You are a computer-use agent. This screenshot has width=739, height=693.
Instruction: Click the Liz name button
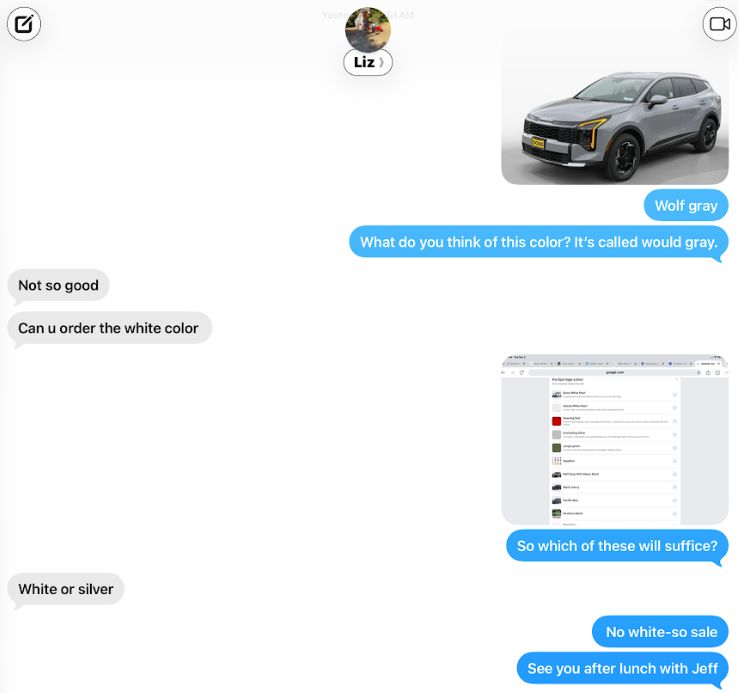click(x=368, y=62)
